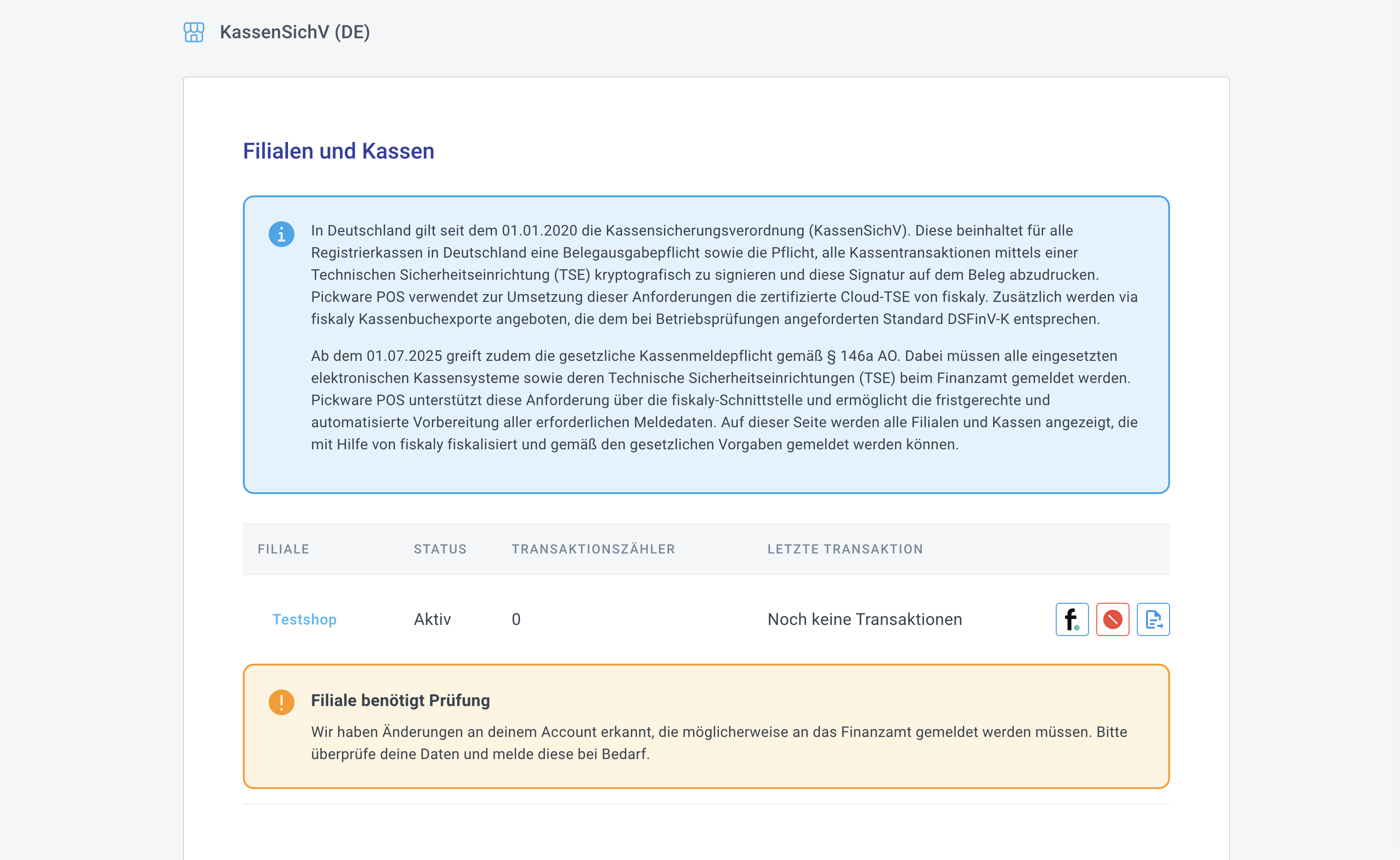Click the blue info circle icon
The width and height of the screenshot is (1400, 860).
pyautogui.click(x=282, y=234)
